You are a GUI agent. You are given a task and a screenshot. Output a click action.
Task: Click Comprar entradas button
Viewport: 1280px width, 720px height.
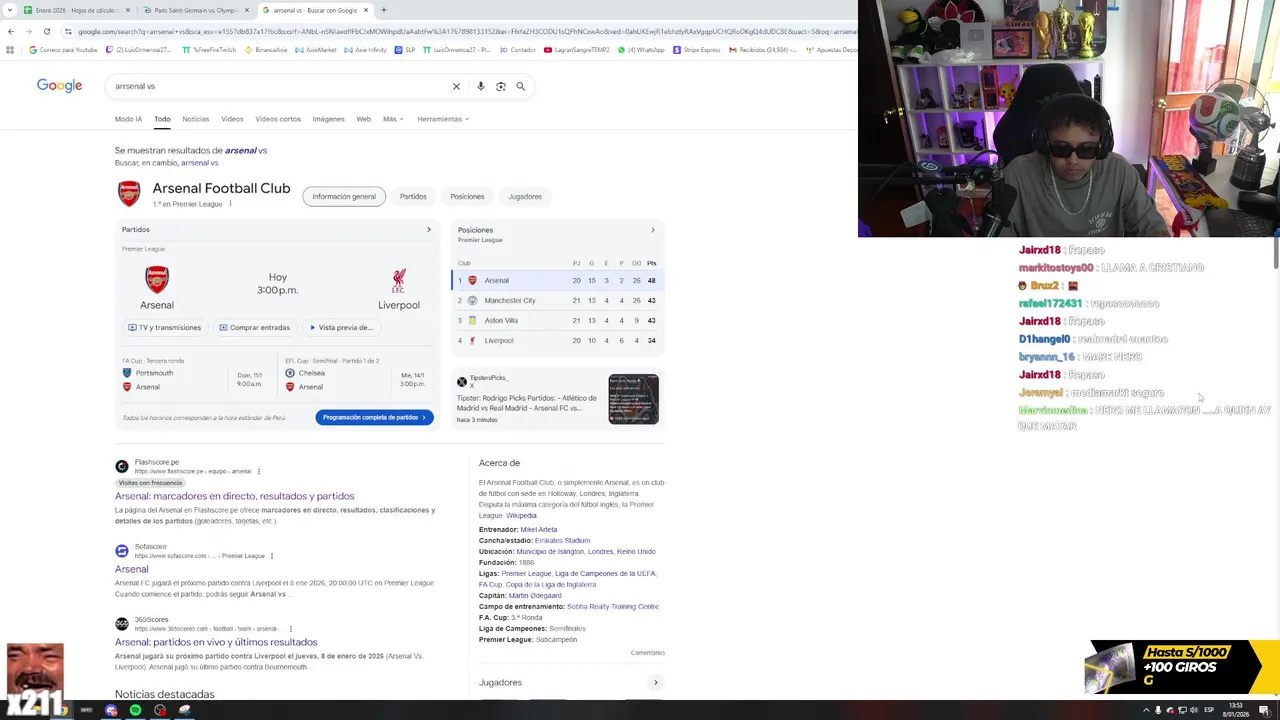(x=254, y=327)
